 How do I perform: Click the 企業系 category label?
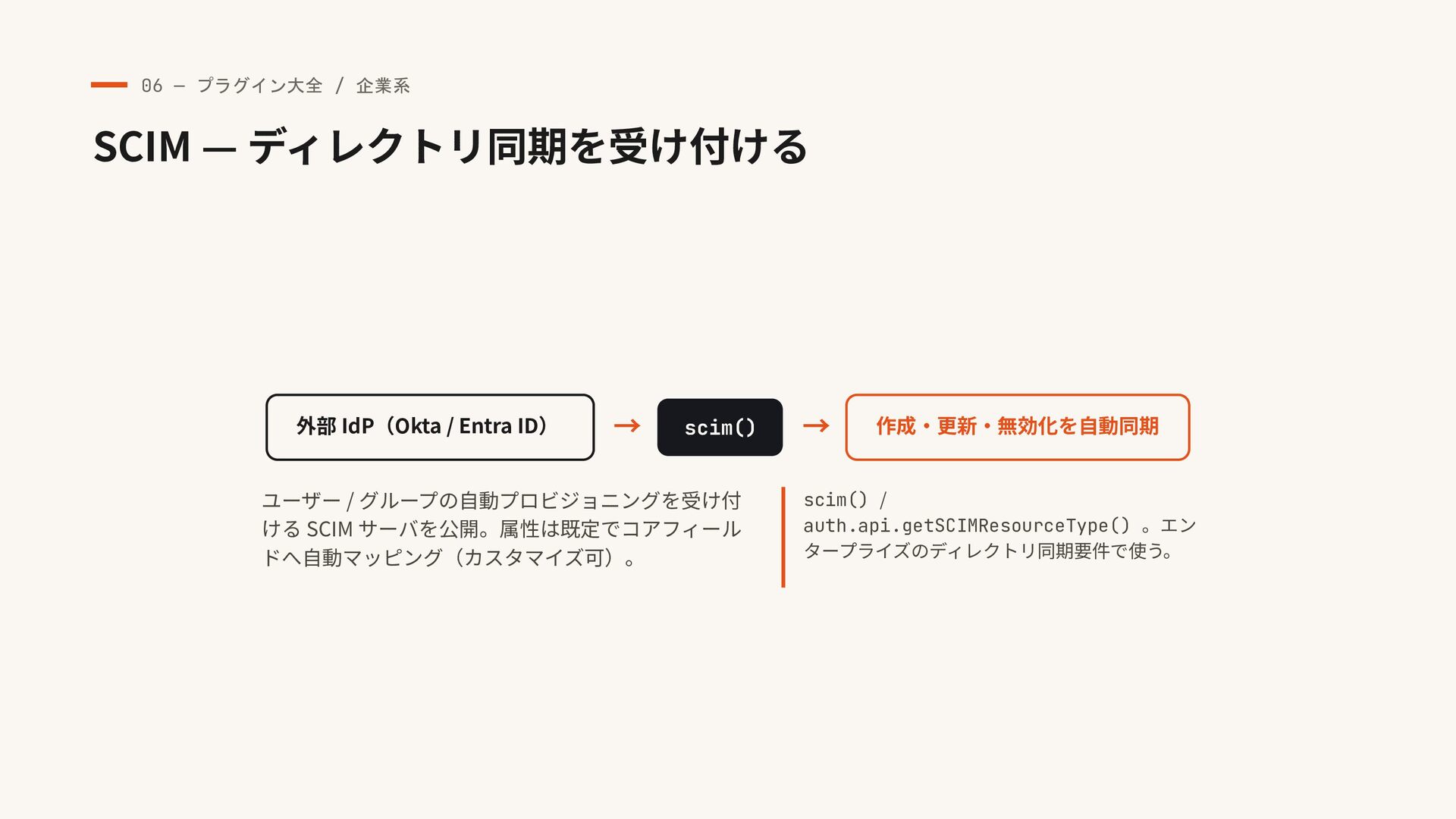(x=383, y=86)
